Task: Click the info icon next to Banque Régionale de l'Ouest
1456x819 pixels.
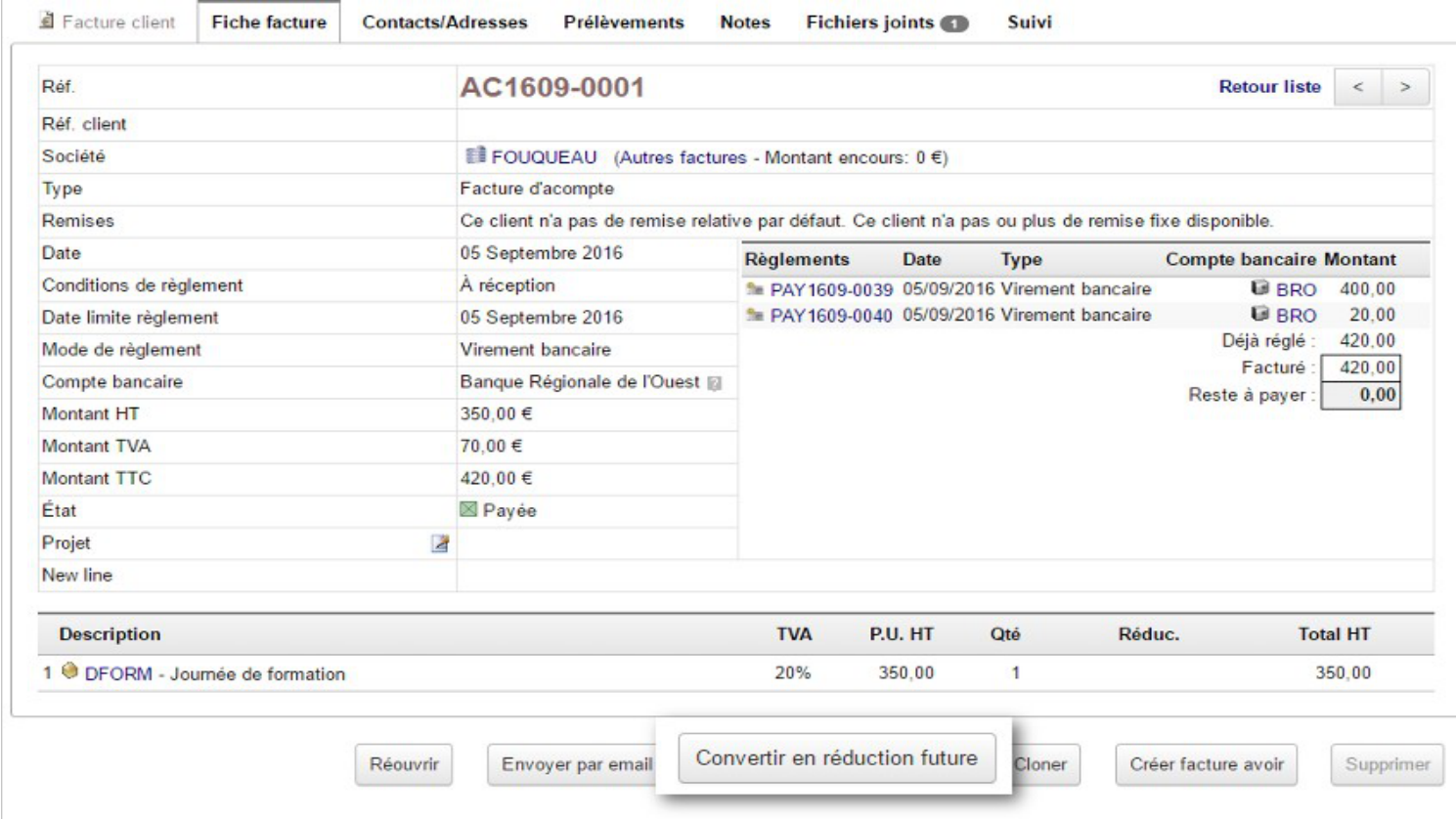Action: [715, 383]
